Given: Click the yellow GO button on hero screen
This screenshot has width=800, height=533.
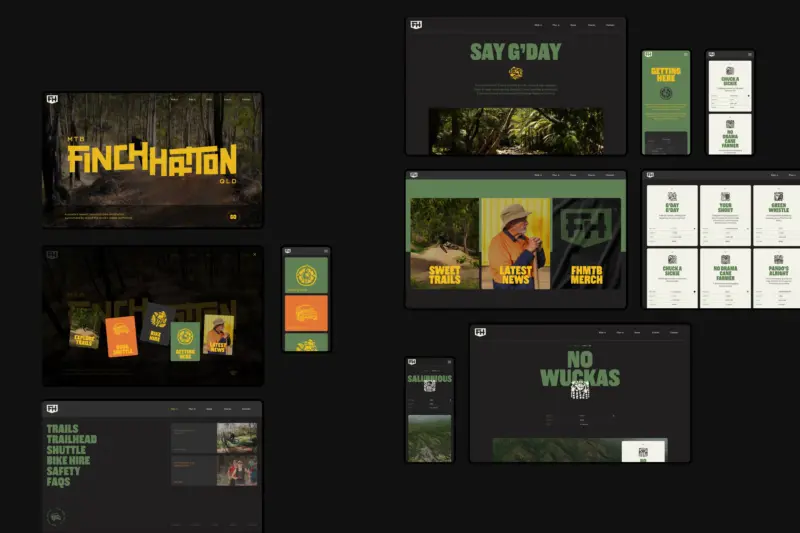Looking at the screenshot, I should click(233, 217).
